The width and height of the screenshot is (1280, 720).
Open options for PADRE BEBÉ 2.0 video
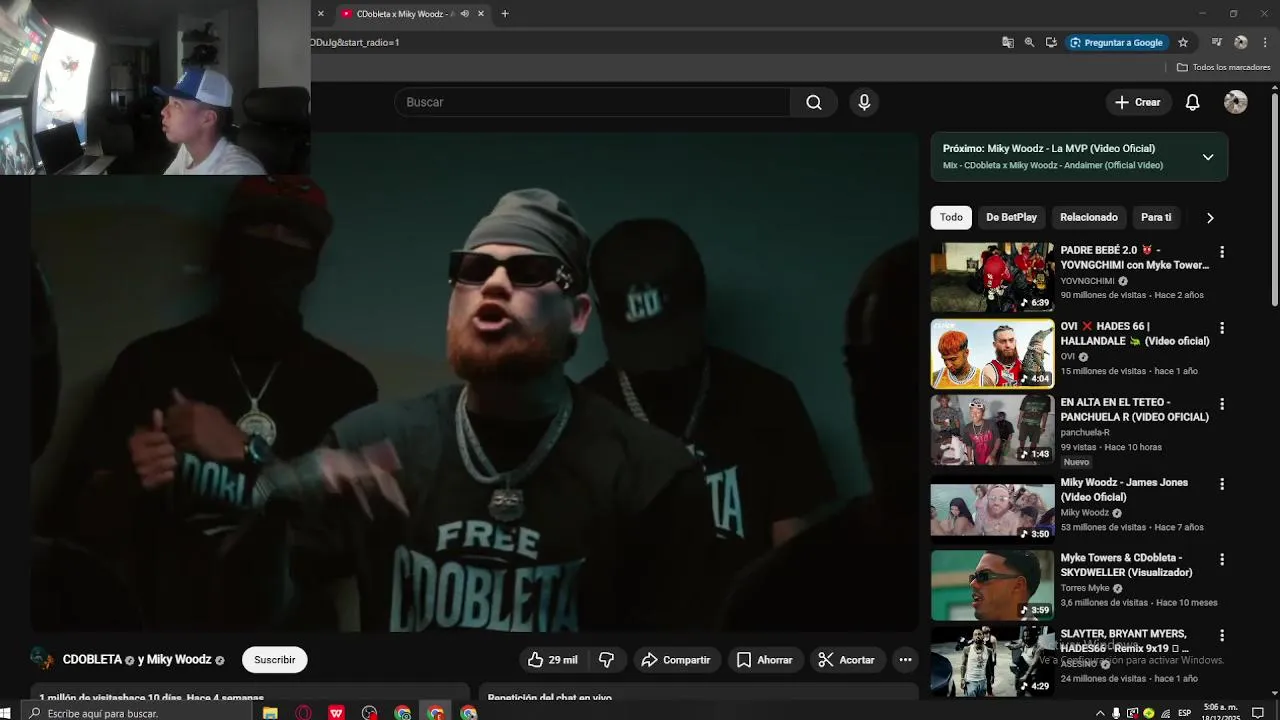(1221, 252)
